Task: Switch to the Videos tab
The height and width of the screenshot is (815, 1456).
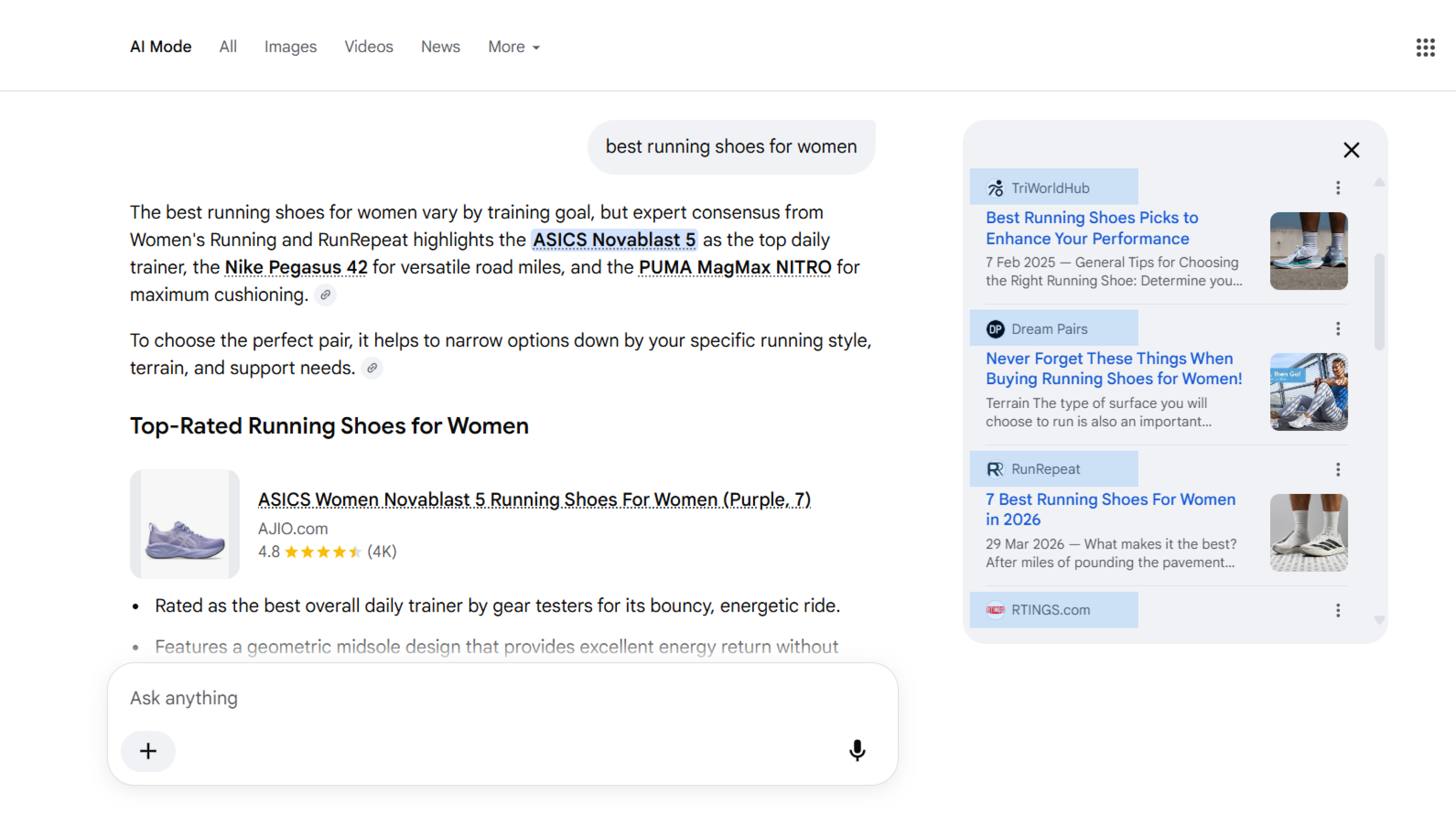Action: tap(368, 47)
